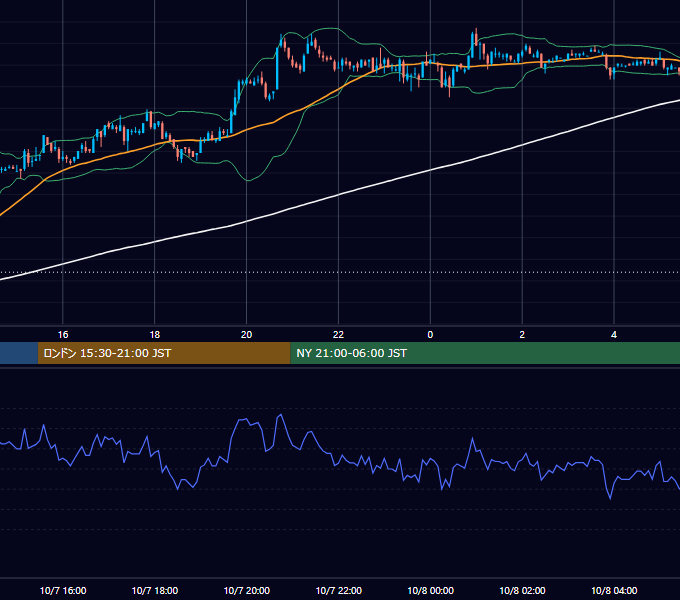
Task: Click the 10/7 18:00 date label
Action: (x=155, y=590)
